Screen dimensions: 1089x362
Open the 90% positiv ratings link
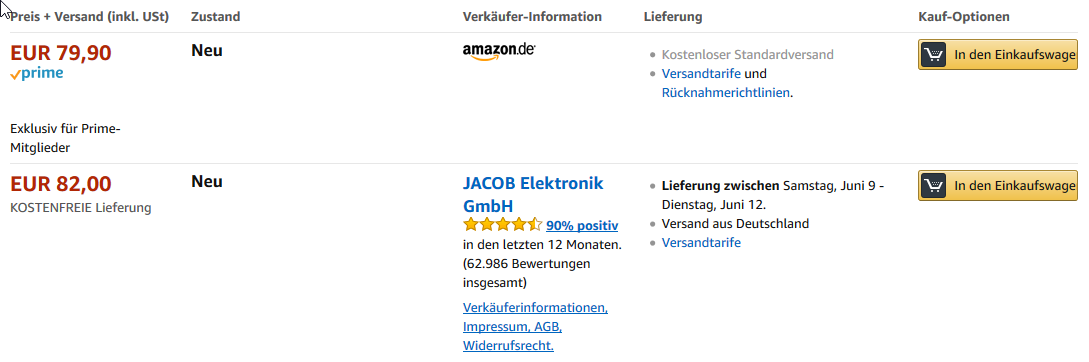(582, 225)
